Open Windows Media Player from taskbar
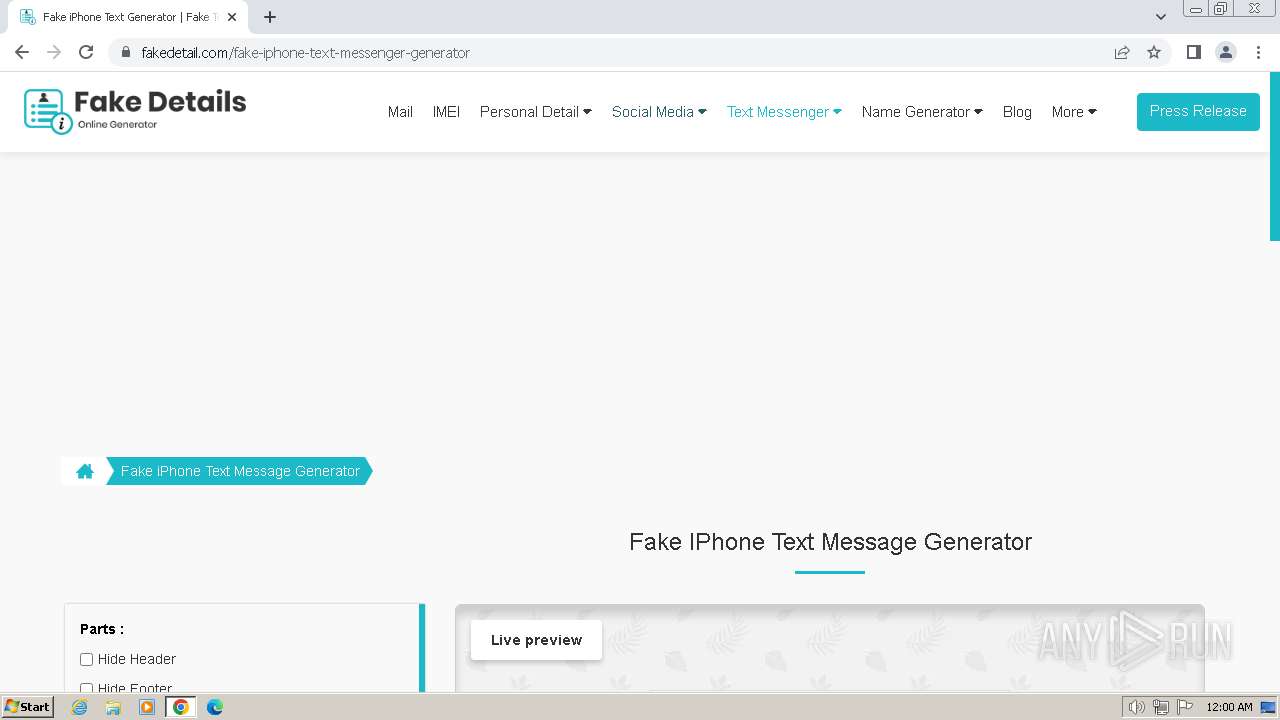The width and height of the screenshot is (1280, 720). click(147, 707)
